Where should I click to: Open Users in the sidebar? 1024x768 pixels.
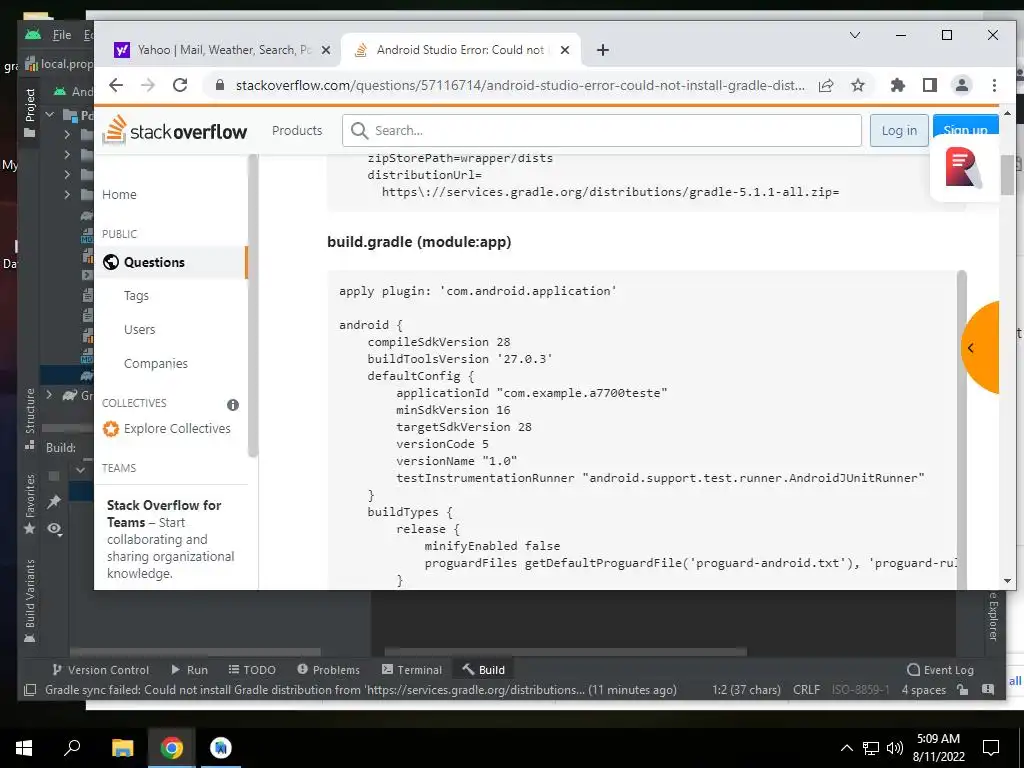click(x=140, y=330)
